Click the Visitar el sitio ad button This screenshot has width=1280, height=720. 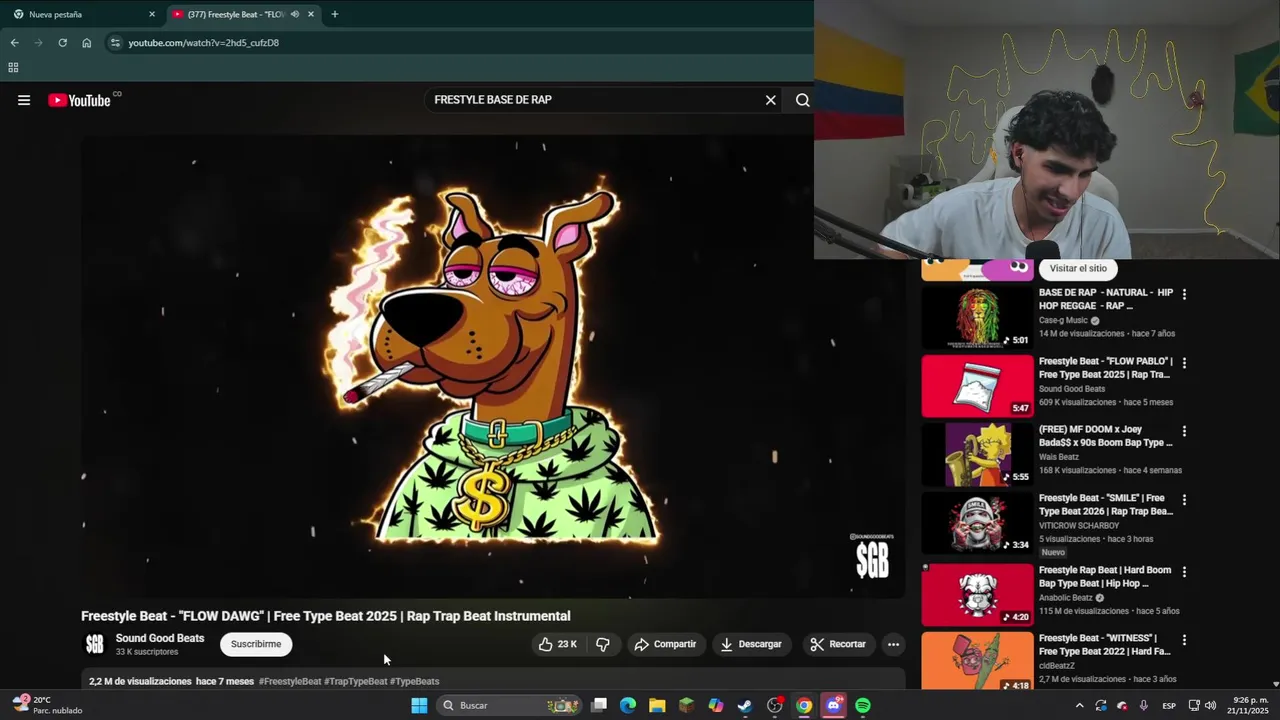pos(1078,268)
